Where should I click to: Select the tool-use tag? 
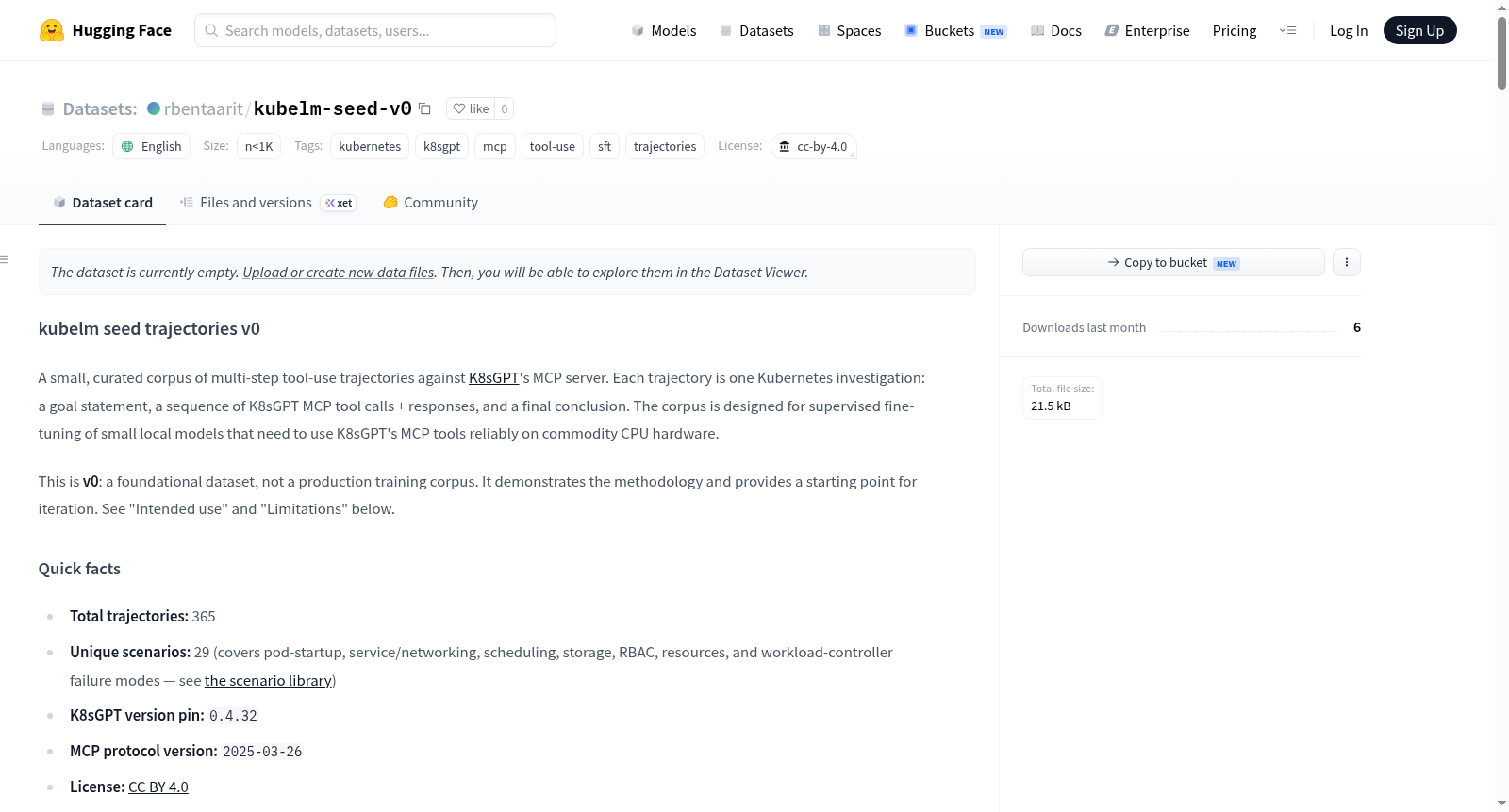[x=553, y=146]
